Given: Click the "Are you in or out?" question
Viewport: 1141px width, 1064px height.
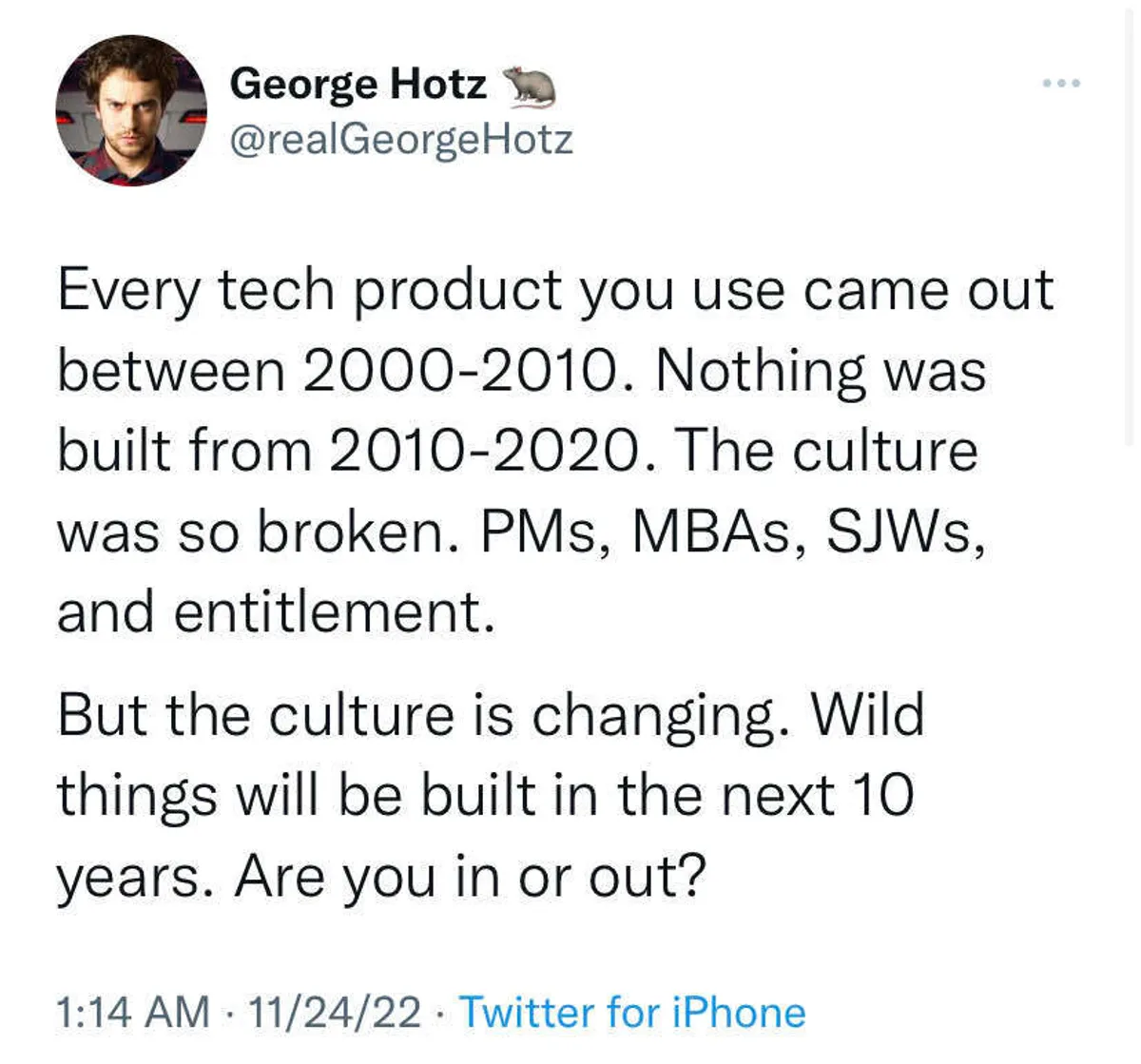Looking at the screenshot, I should (471, 877).
